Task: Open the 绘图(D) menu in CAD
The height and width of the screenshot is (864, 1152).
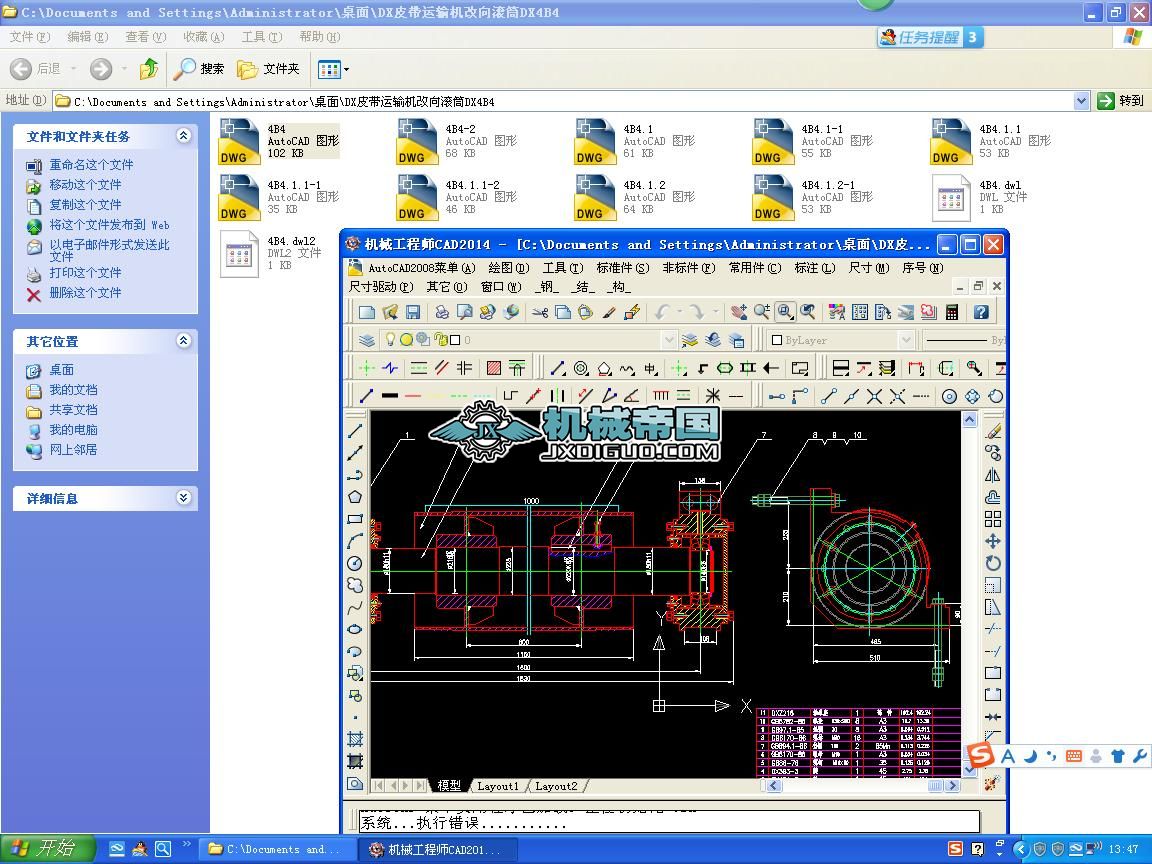Action: 508,268
